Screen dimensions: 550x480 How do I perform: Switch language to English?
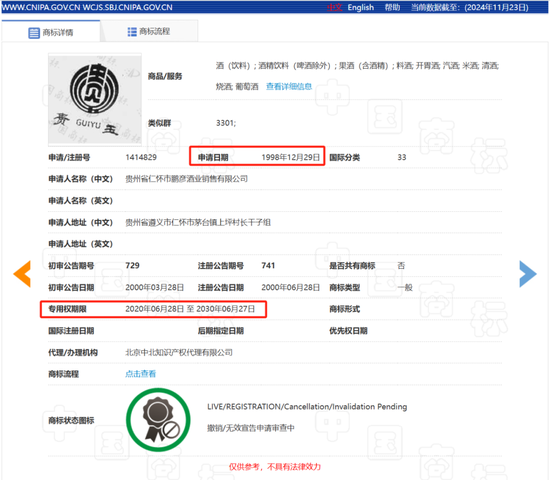(x=361, y=7)
